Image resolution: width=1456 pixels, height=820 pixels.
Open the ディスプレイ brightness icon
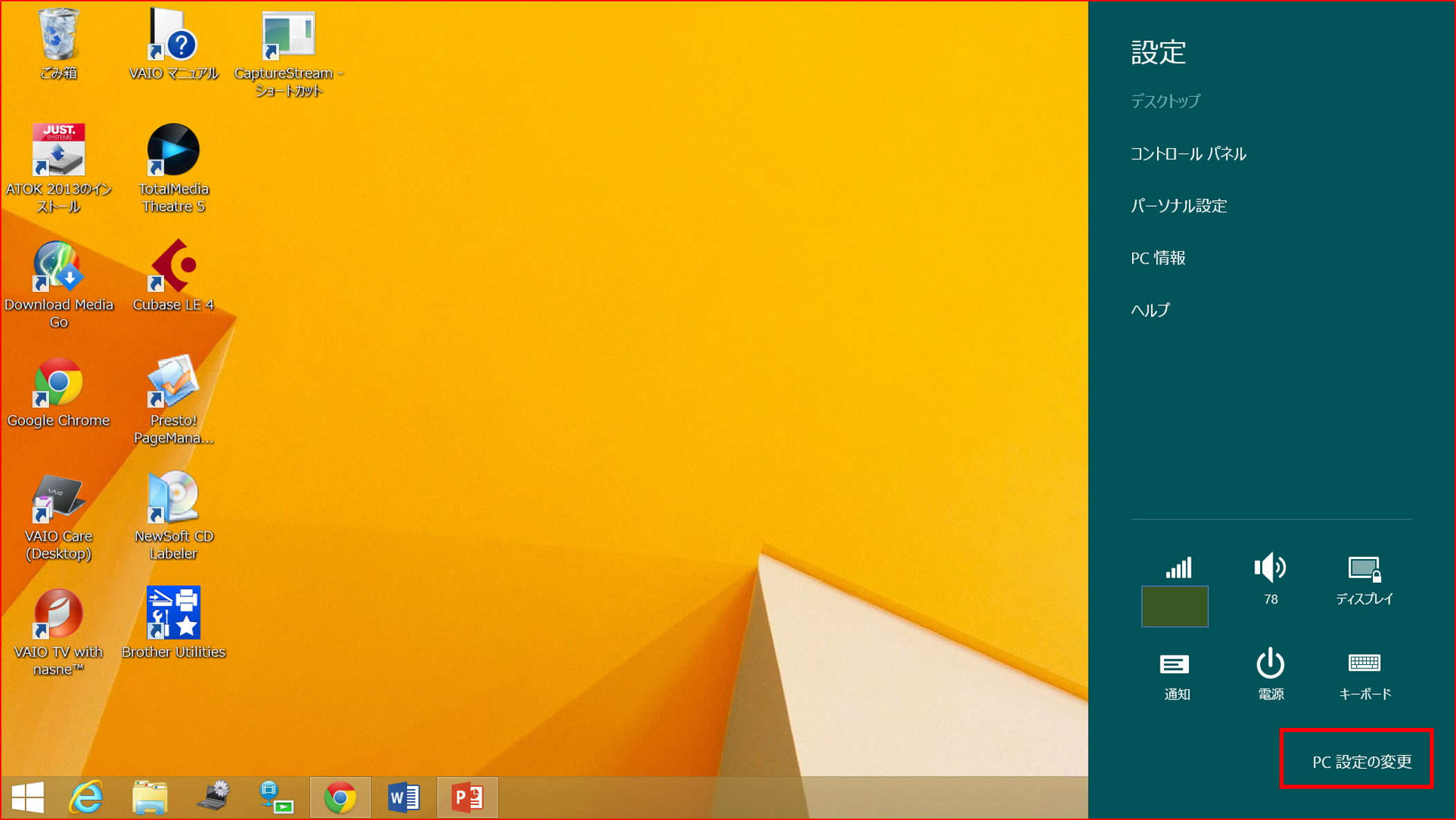[1364, 580]
